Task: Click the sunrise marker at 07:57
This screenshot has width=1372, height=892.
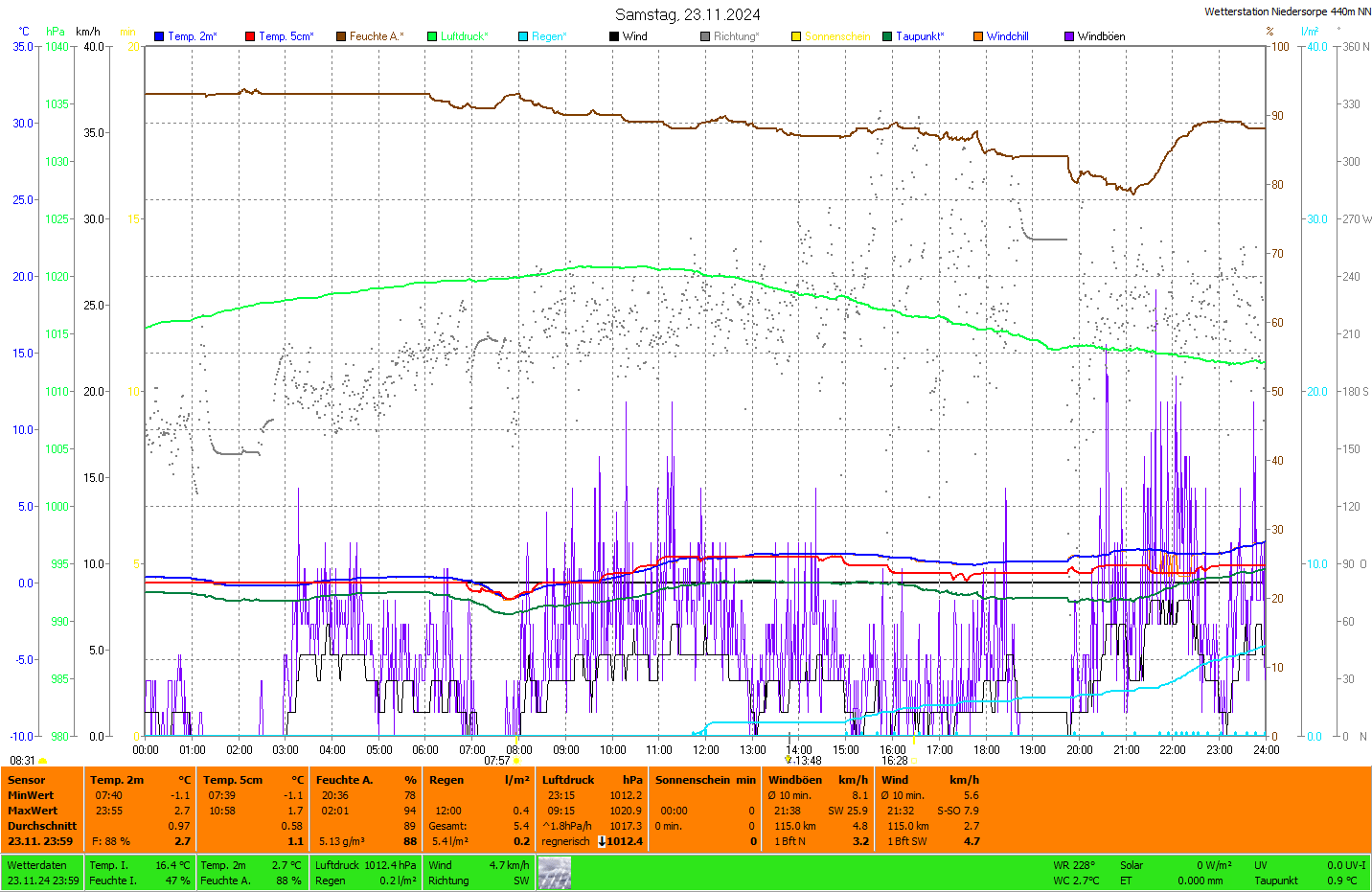Action: (x=516, y=761)
